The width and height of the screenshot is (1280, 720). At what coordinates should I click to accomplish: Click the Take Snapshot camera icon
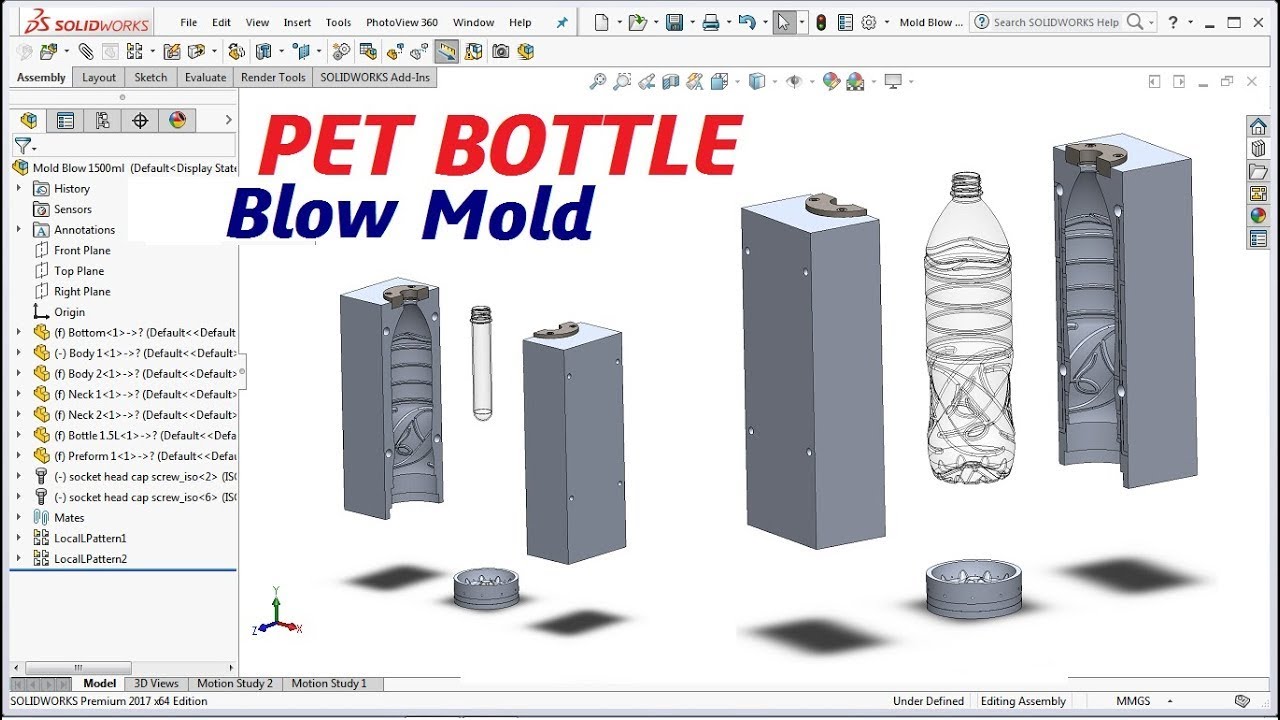500,51
